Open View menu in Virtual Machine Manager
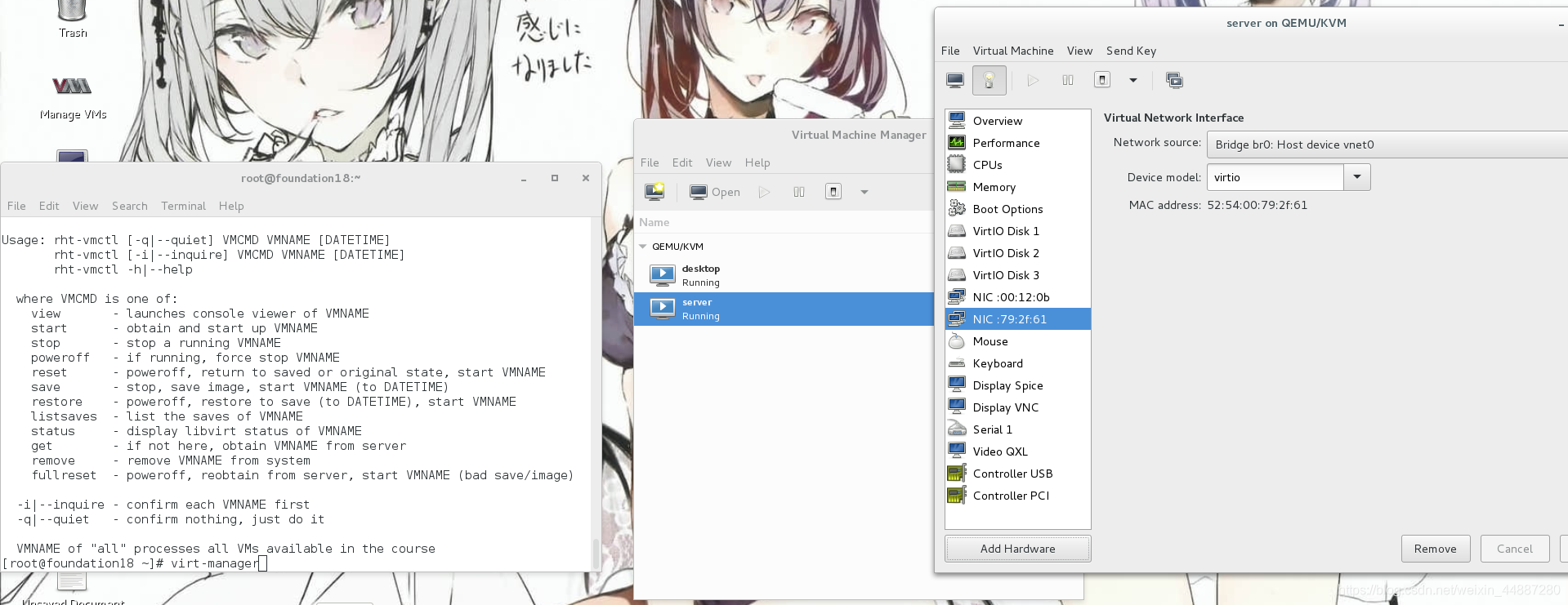The height and width of the screenshot is (605, 1568). 718,162
